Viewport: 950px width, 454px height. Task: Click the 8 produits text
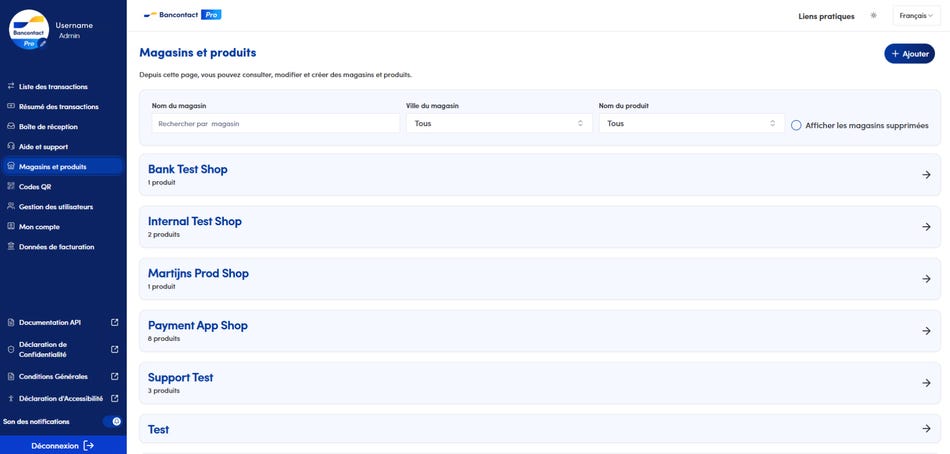[x=164, y=339]
